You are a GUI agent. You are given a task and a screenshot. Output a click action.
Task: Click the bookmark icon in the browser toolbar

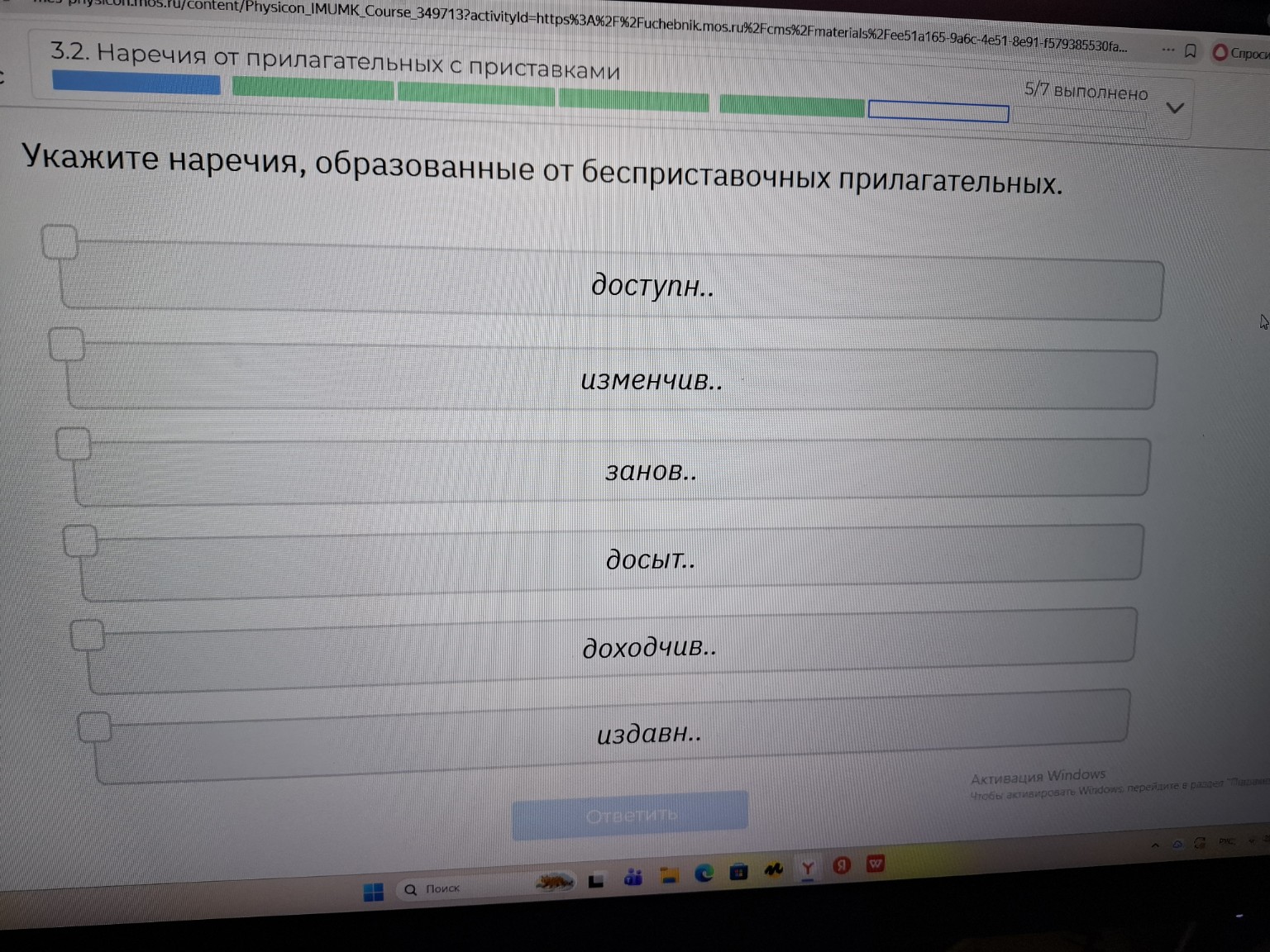(1191, 51)
